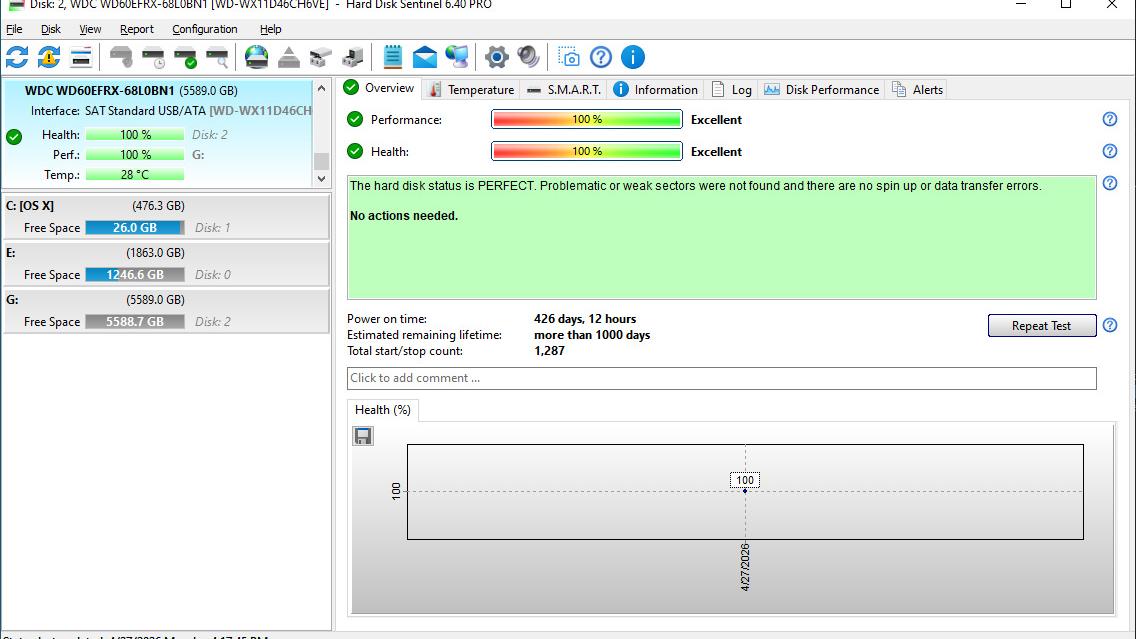Take a screenshot with the camera icon
This screenshot has height=639, width=1136.
[569, 57]
